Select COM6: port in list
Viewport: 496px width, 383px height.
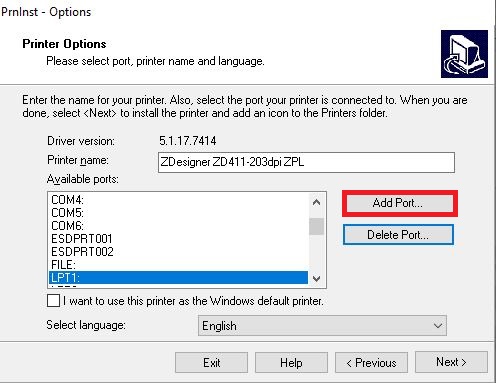[178, 226]
